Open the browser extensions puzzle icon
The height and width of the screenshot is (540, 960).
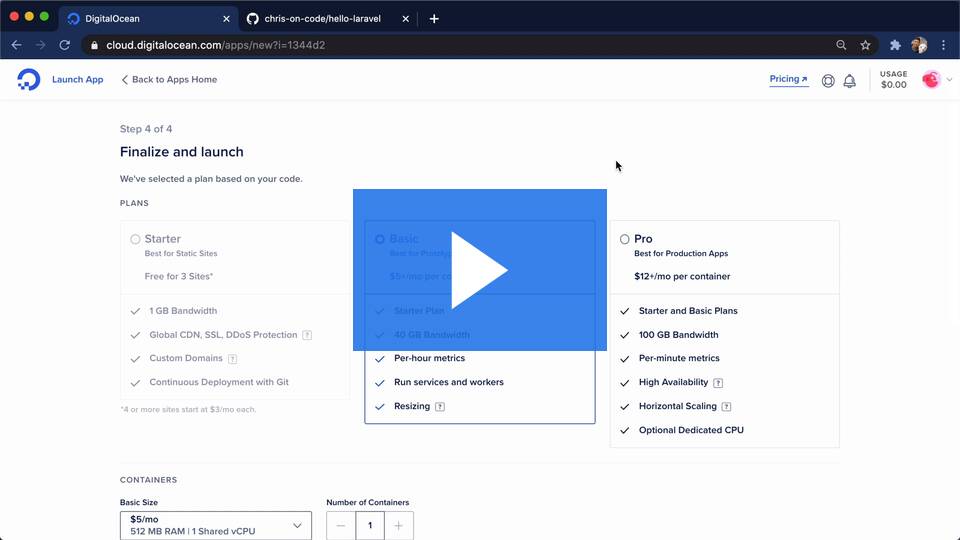[895, 45]
